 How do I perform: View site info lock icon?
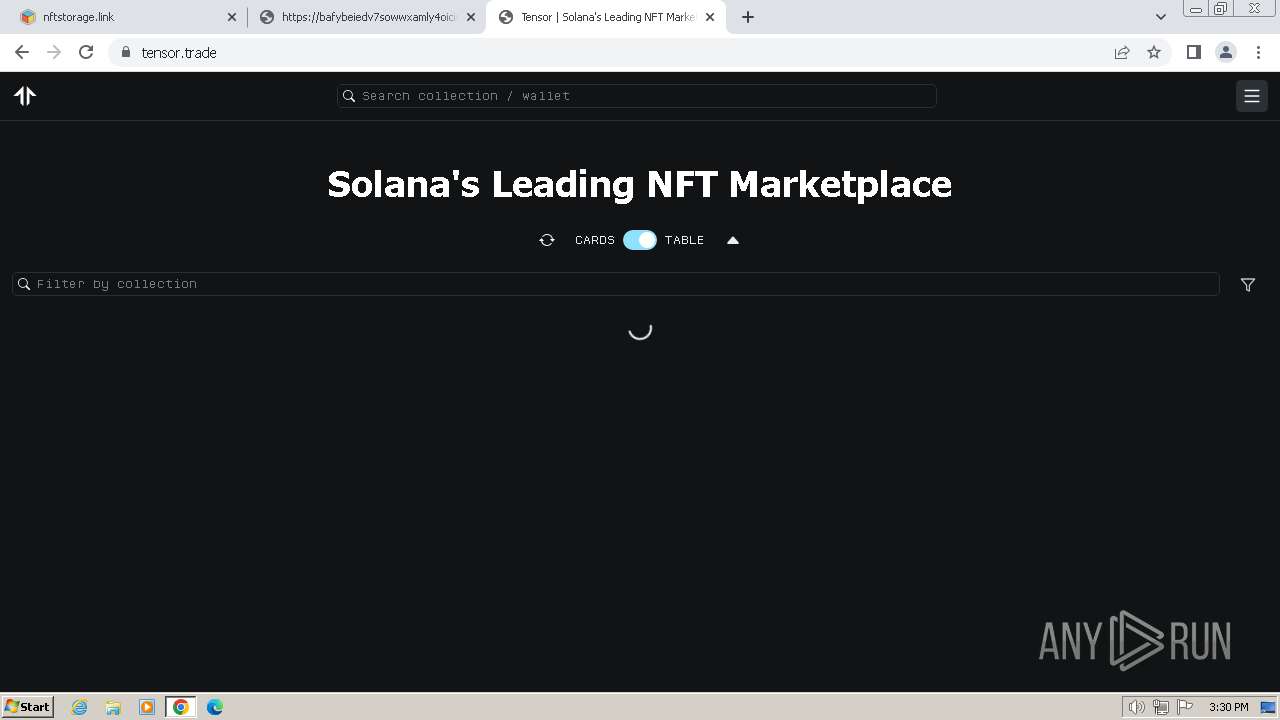pyautogui.click(x=125, y=52)
